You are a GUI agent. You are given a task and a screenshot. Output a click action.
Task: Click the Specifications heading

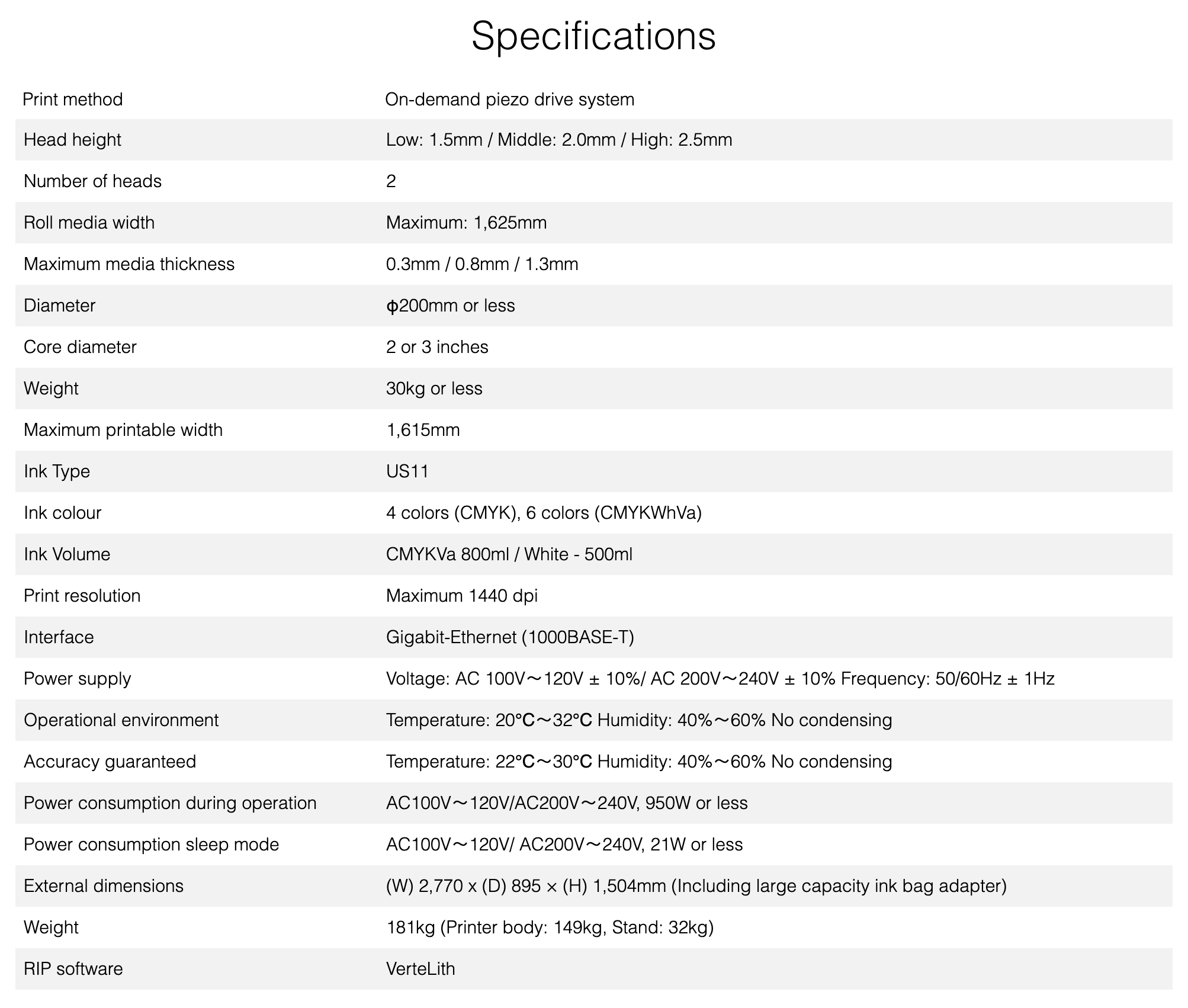[x=593, y=37]
